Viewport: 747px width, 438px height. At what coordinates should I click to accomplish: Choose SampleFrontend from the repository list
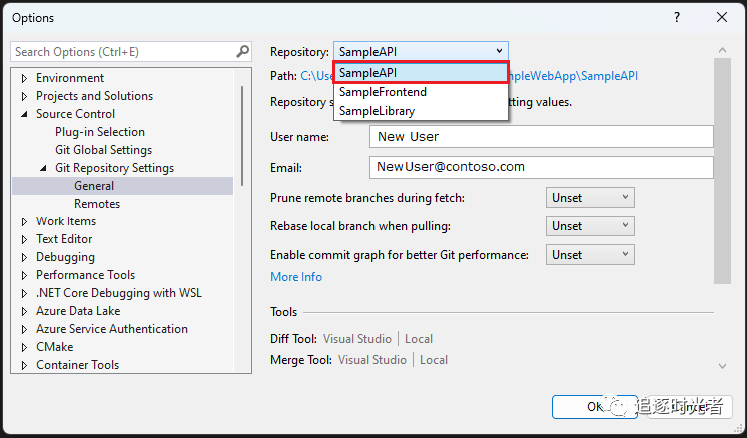point(421,92)
